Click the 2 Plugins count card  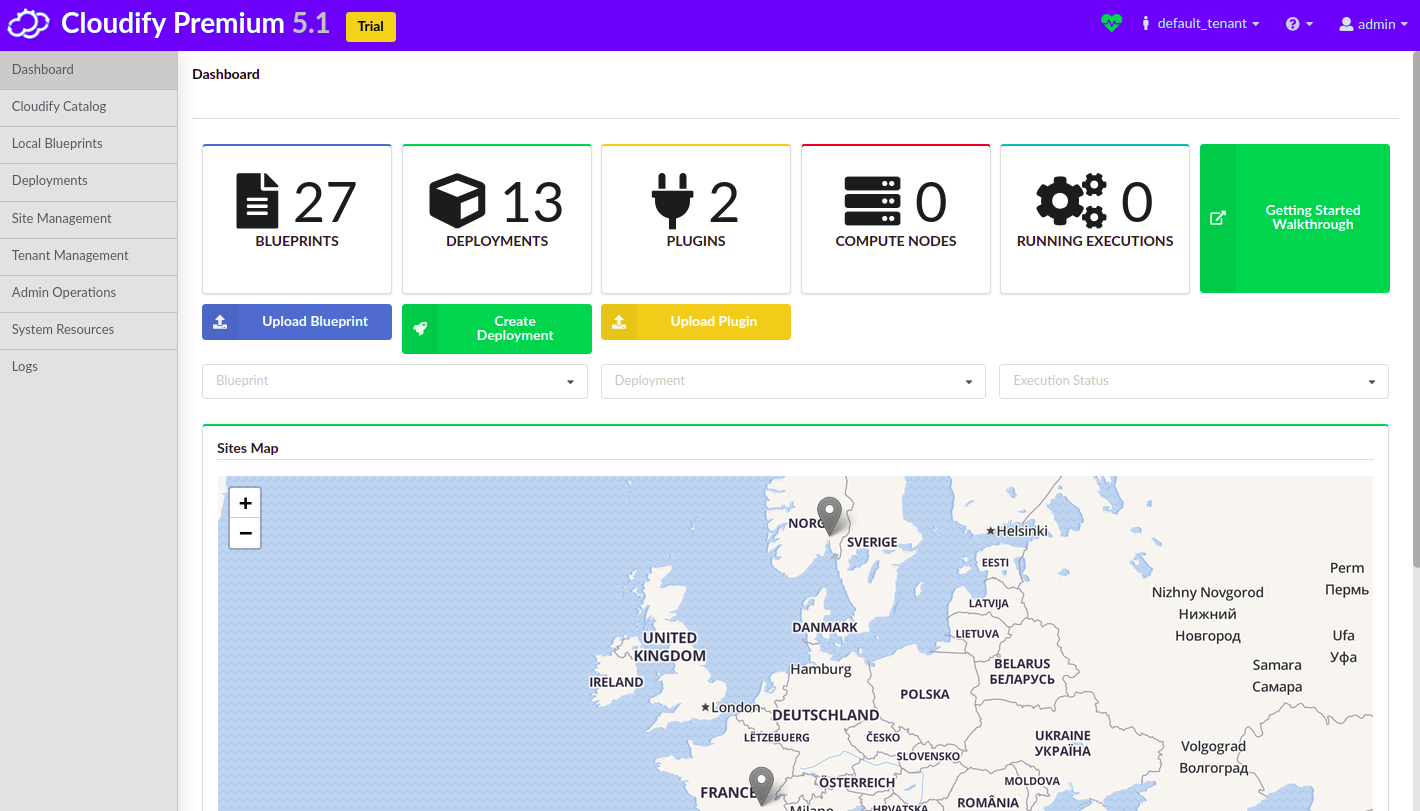[696, 219]
